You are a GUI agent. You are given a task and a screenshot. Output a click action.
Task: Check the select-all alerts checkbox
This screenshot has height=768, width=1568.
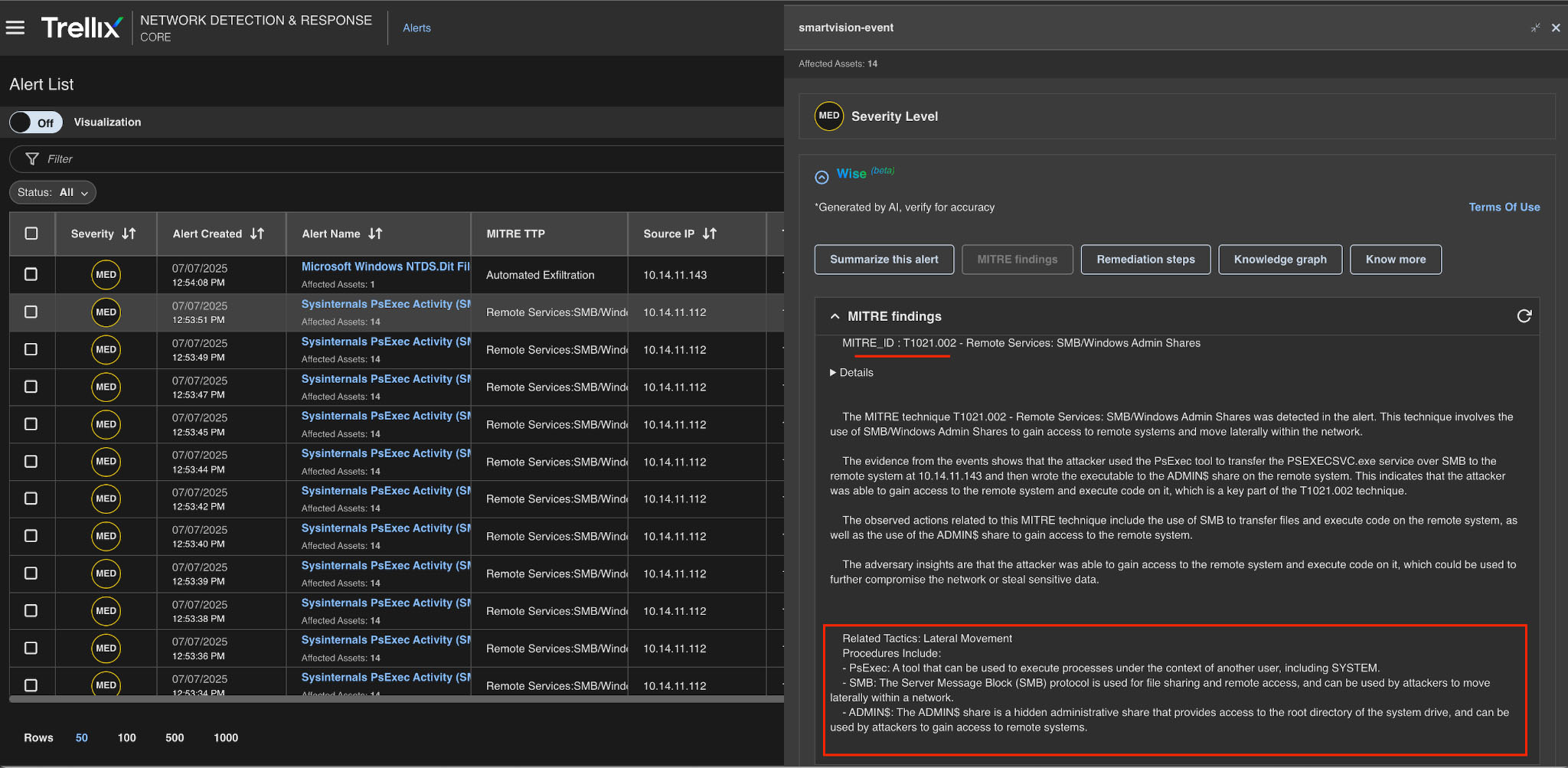click(31, 234)
